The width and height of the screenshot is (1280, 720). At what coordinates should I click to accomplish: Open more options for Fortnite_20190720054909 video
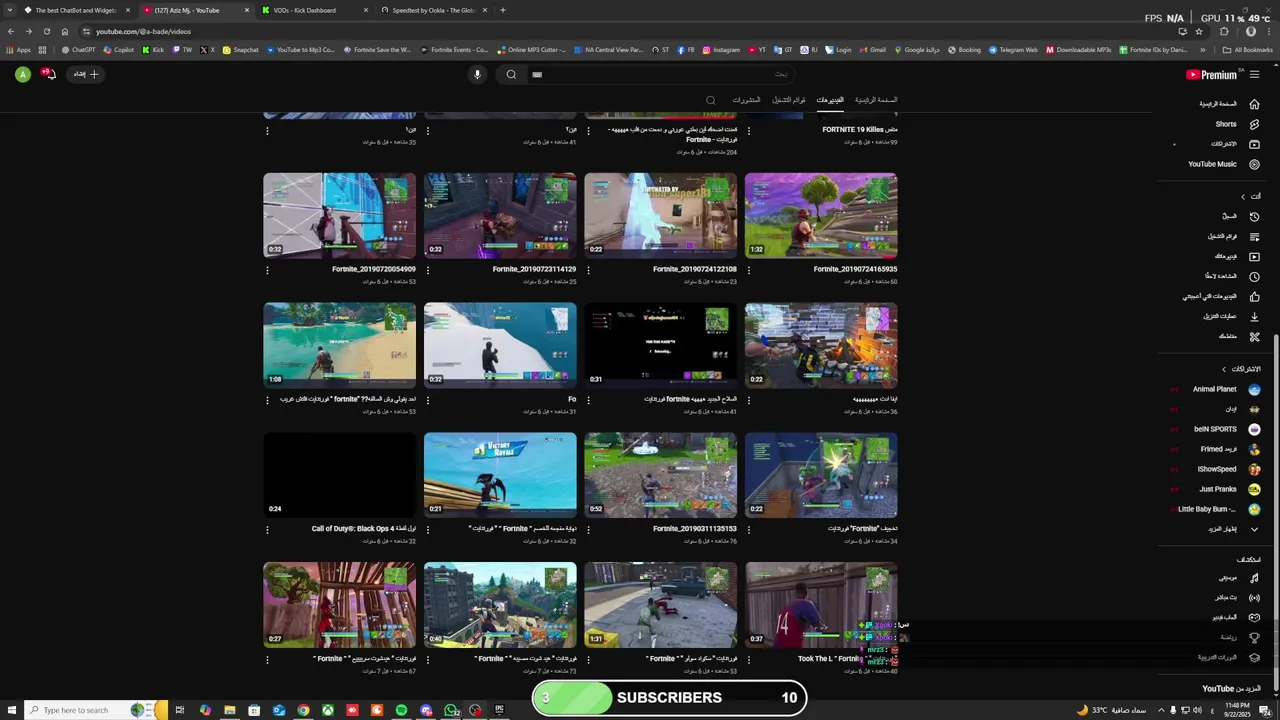click(267, 270)
